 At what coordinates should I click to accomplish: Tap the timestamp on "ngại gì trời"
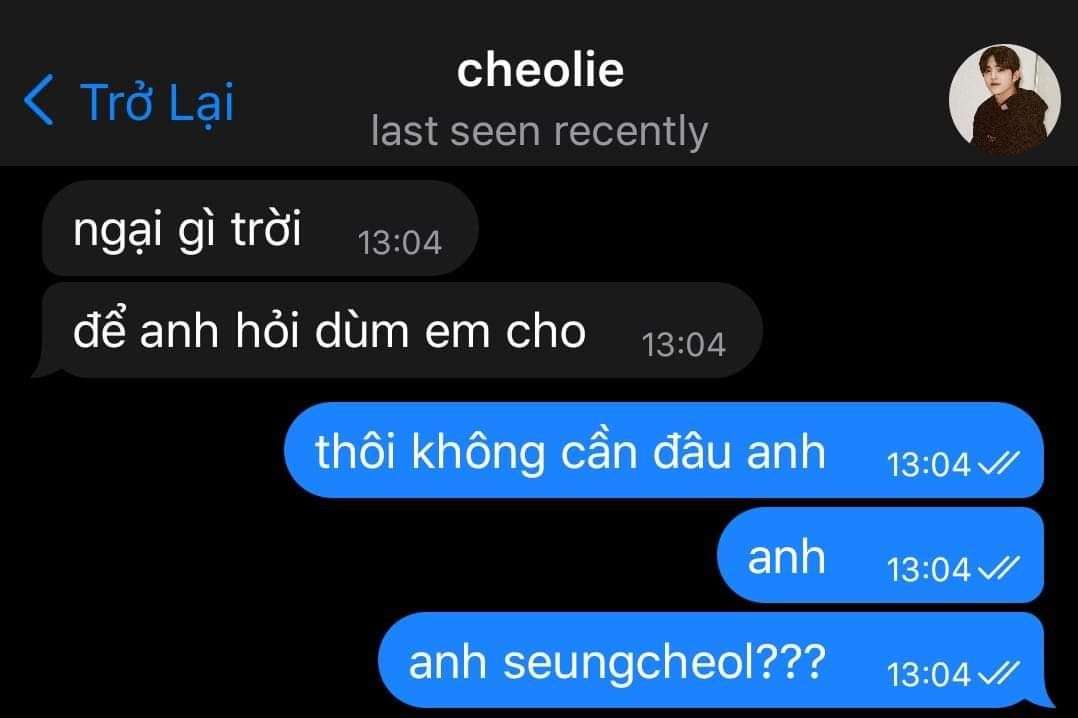(x=399, y=243)
